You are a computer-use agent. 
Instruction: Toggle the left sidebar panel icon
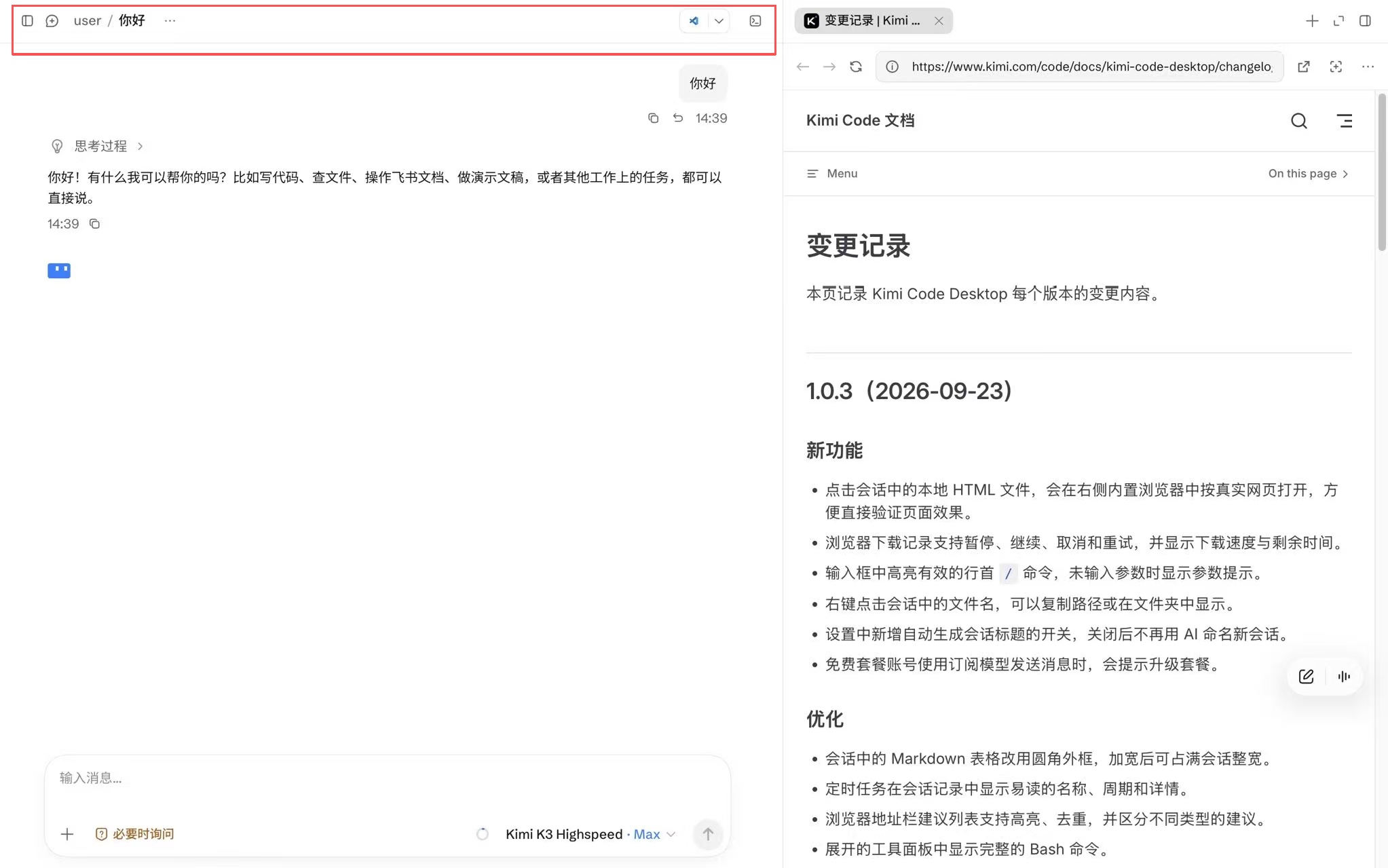(x=27, y=21)
